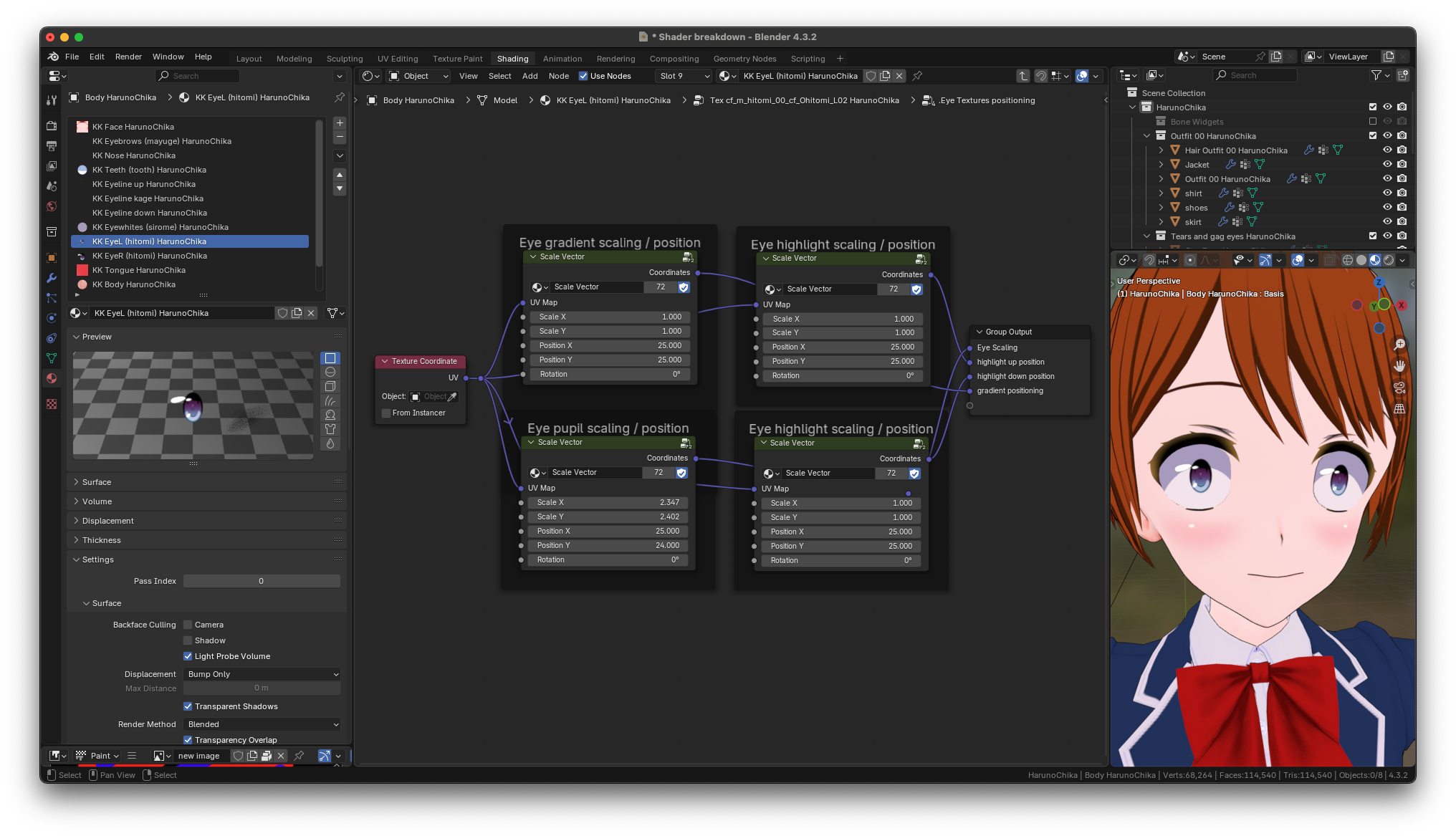Open the Render menu
This screenshot has height=836, width=1456.
128,57
